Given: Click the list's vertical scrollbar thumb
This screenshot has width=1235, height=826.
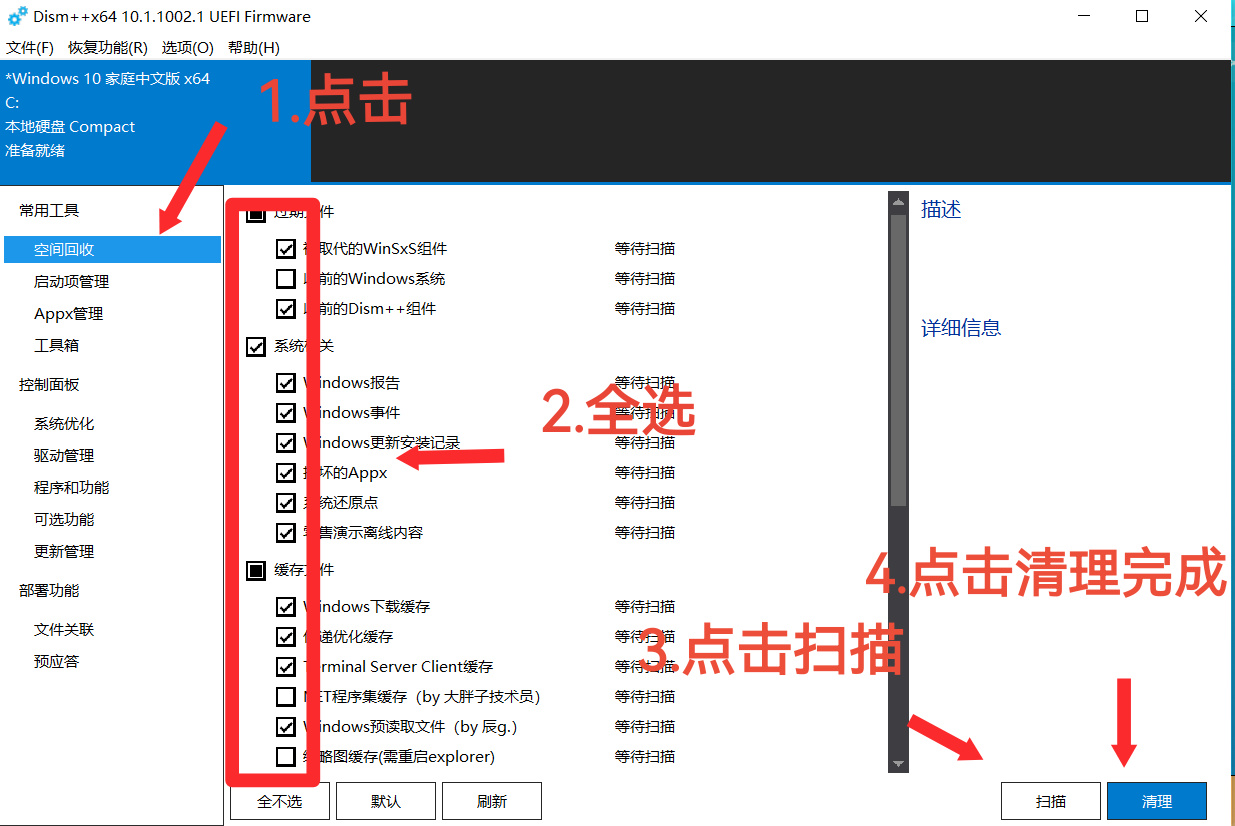Looking at the screenshot, I should point(898,360).
